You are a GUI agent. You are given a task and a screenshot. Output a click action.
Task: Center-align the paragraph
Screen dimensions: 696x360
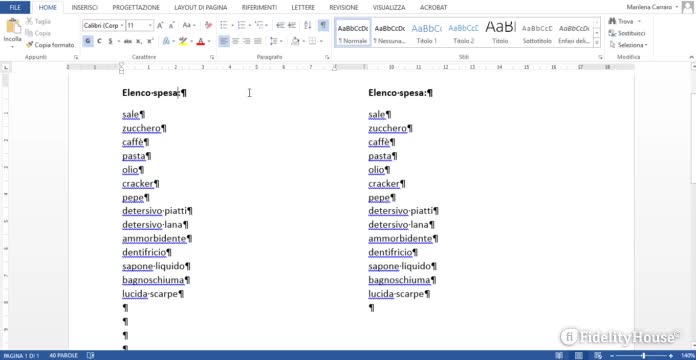(236, 41)
